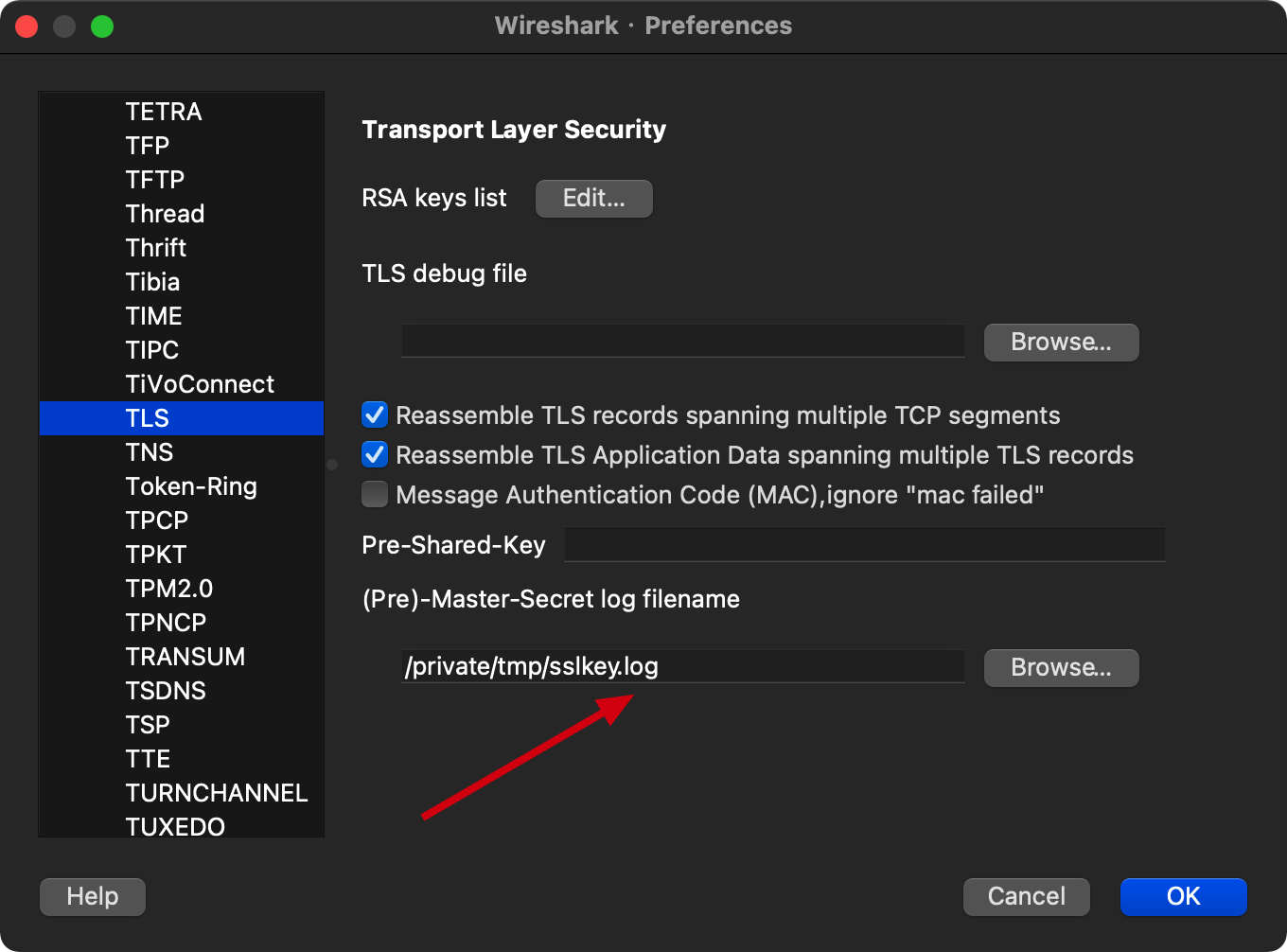Cancel the Preferences dialog
The height and width of the screenshot is (952, 1287).
click(1027, 897)
